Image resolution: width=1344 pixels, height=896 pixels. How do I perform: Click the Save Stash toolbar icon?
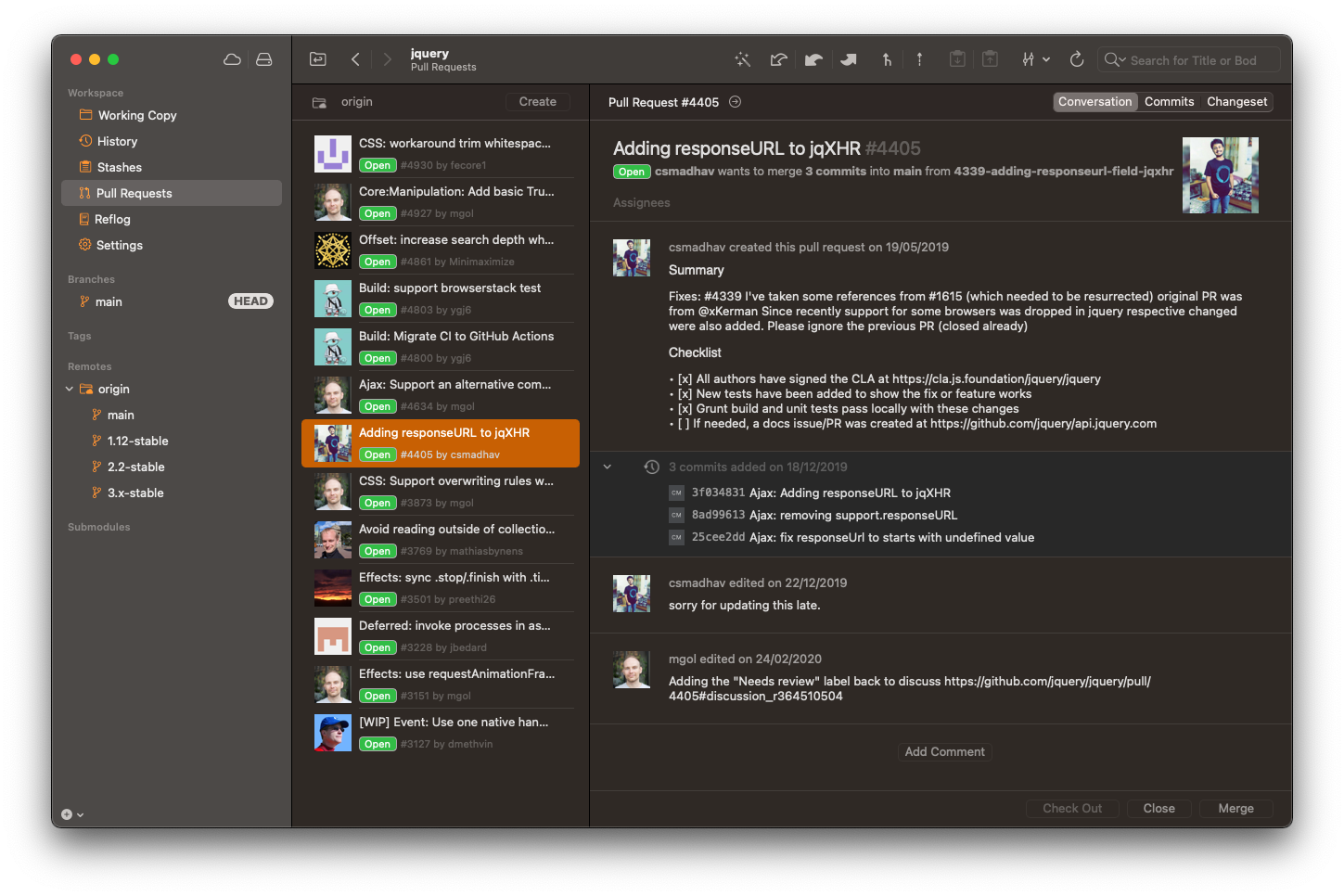pos(957,59)
